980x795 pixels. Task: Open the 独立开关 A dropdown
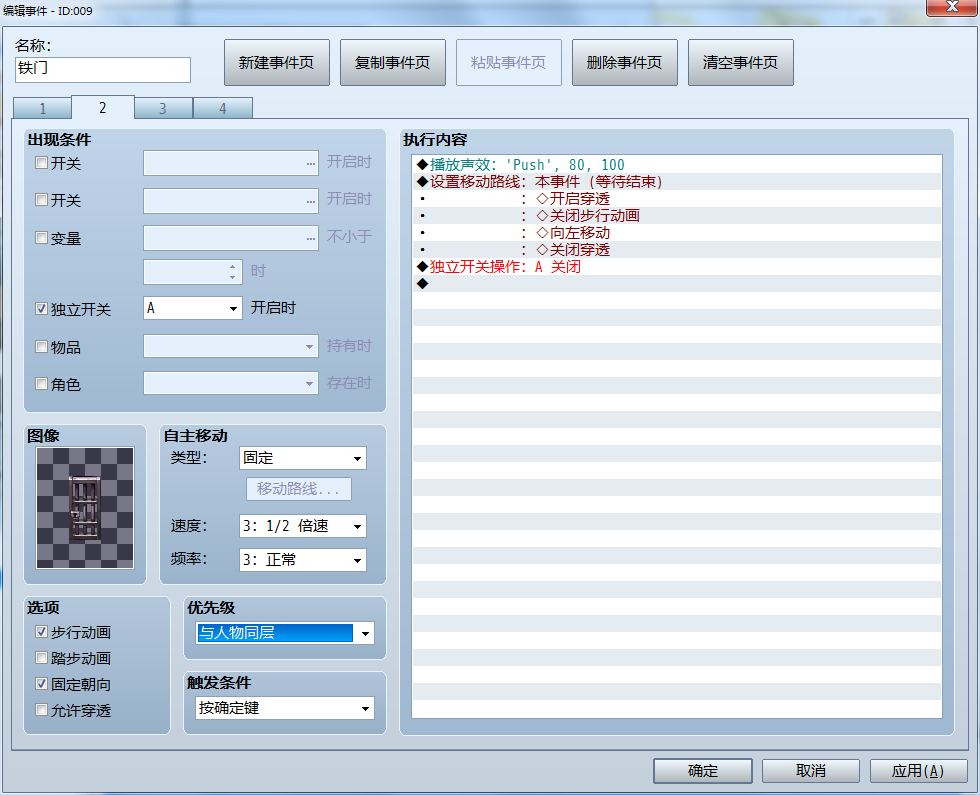tap(192, 308)
